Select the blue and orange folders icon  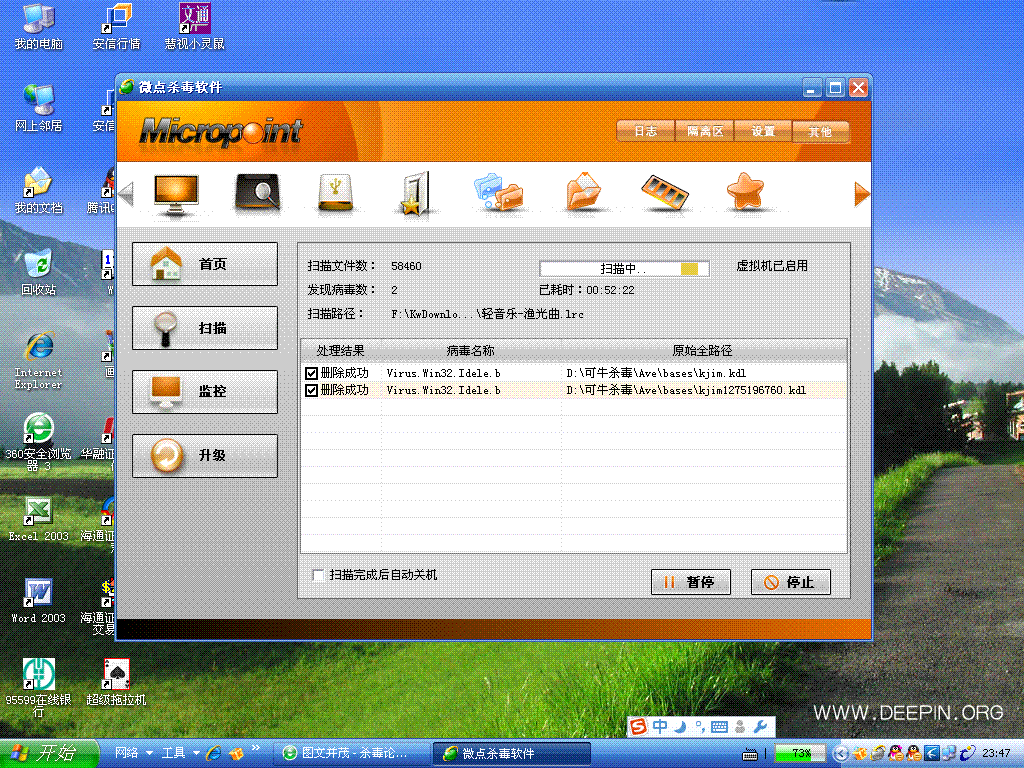(498, 192)
